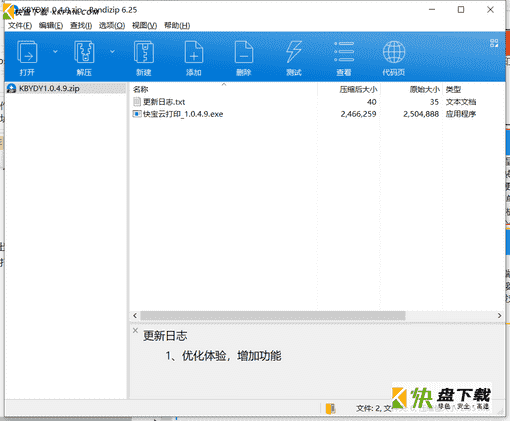Click original size value 2,504,888
Viewport: 510px width, 421px height.
[x=421, y=114]
